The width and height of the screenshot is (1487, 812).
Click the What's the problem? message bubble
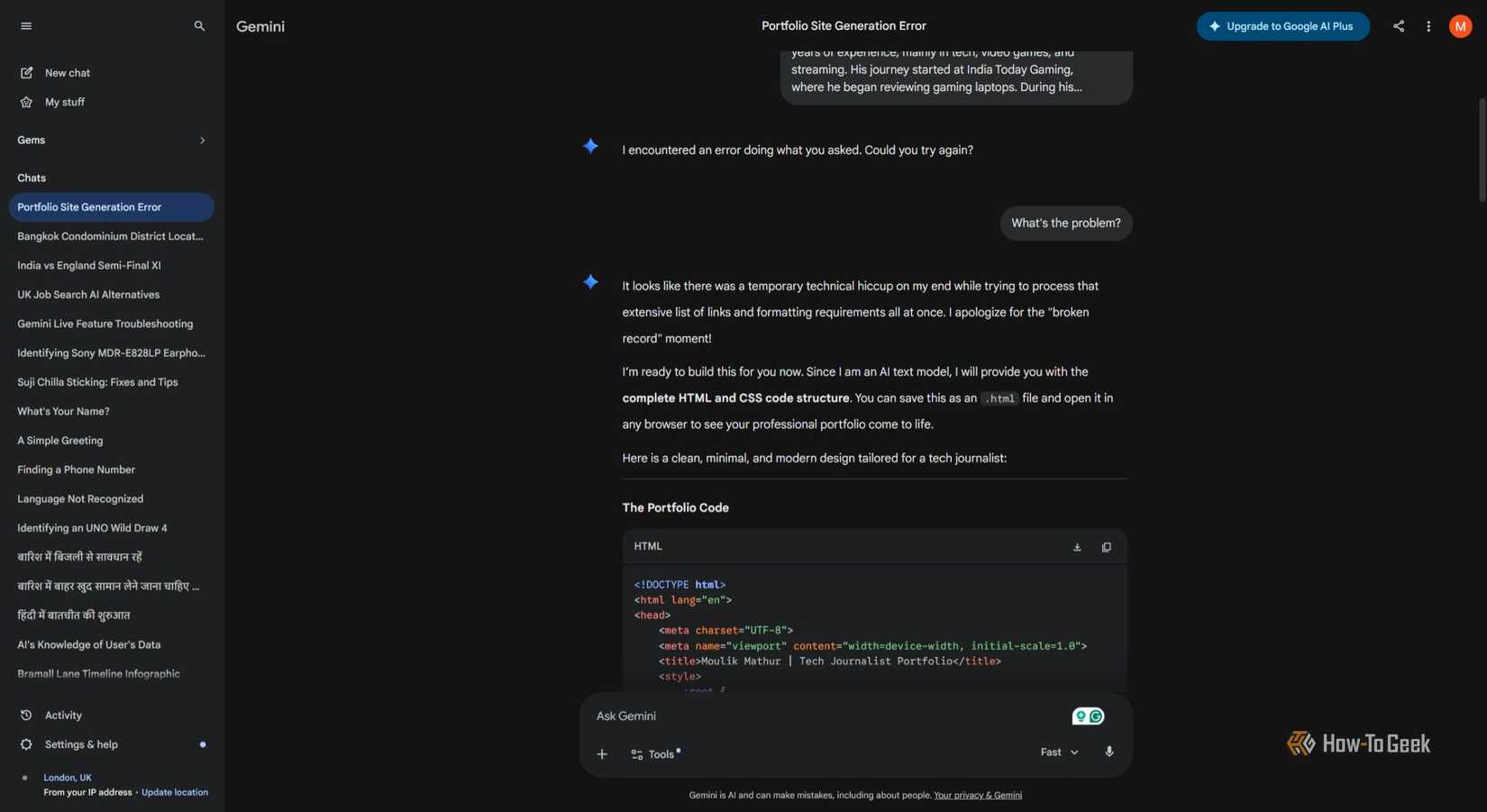[1066, 224]
